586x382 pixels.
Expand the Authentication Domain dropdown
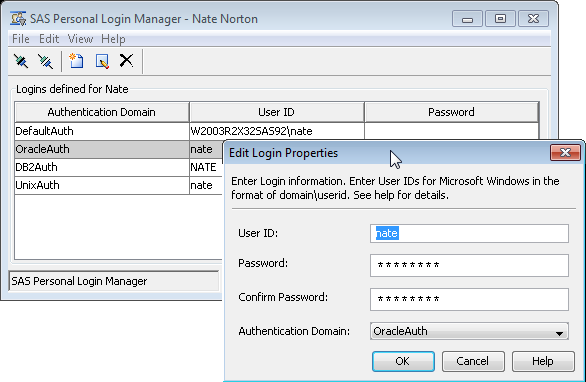tap(559, 333)
